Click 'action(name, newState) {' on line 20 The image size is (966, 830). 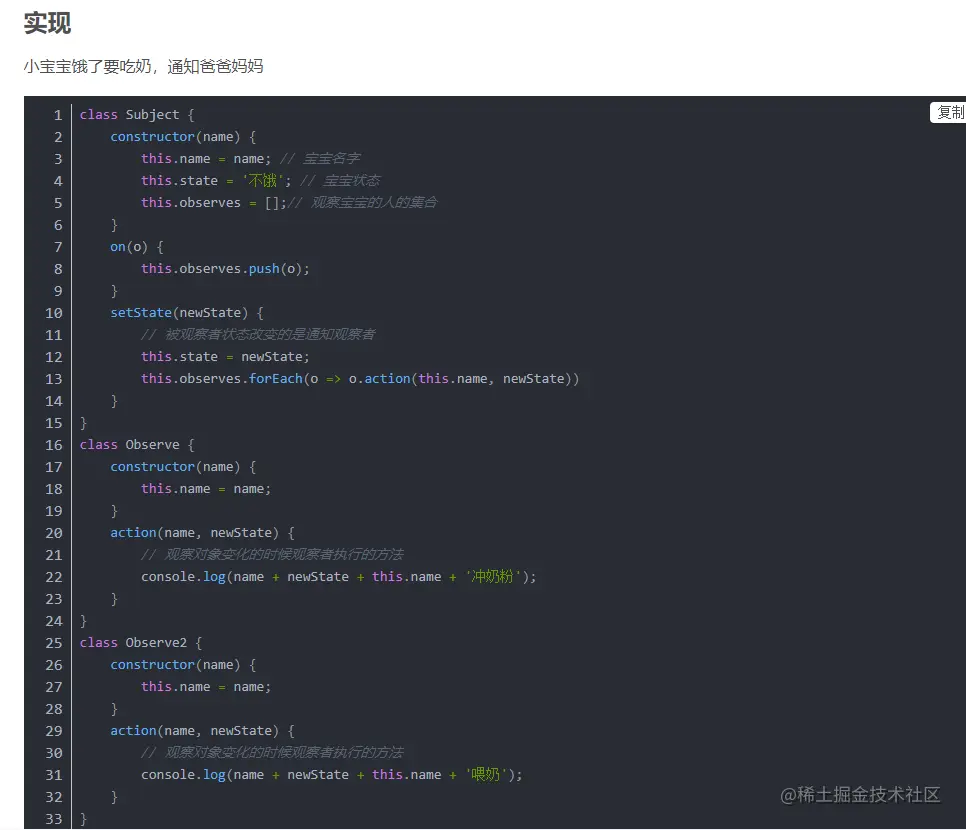coord(202,533)
